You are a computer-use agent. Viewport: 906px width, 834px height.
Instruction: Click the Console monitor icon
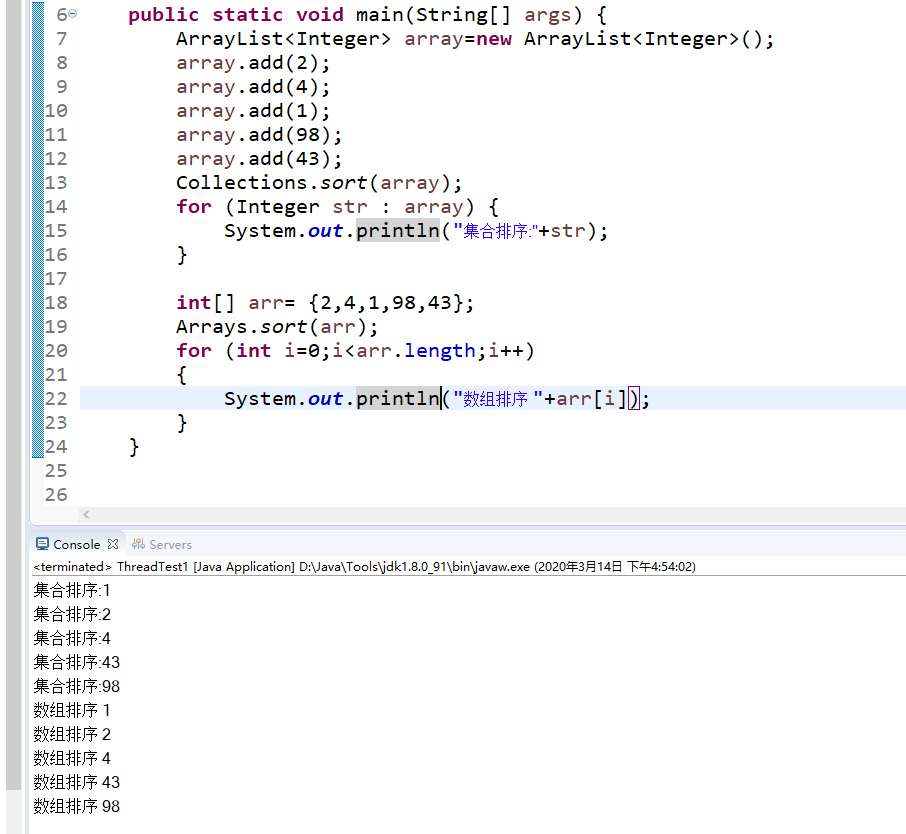click(42, 544)
